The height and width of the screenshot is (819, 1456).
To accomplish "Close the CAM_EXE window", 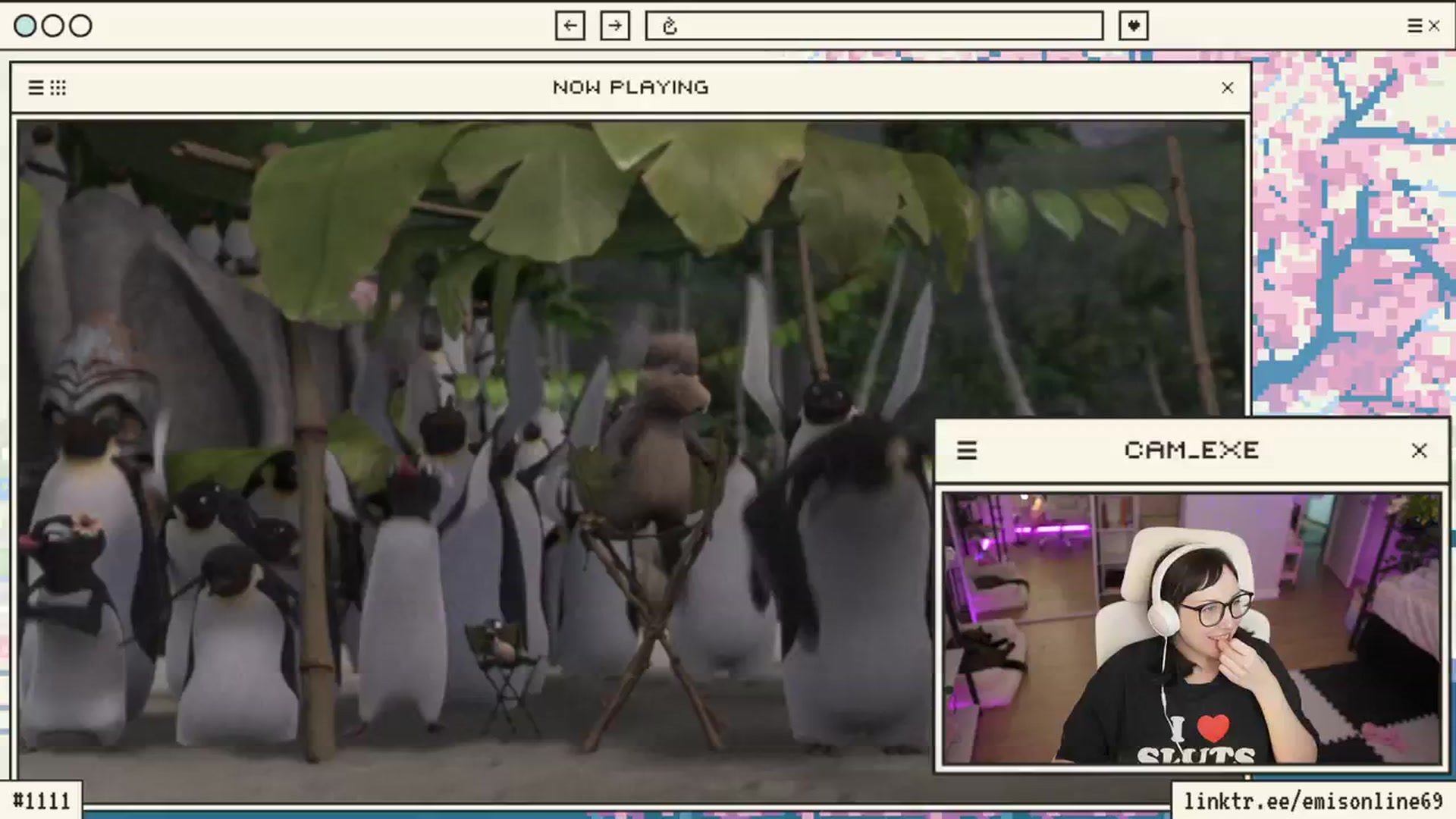I will tap(1420, 450).
